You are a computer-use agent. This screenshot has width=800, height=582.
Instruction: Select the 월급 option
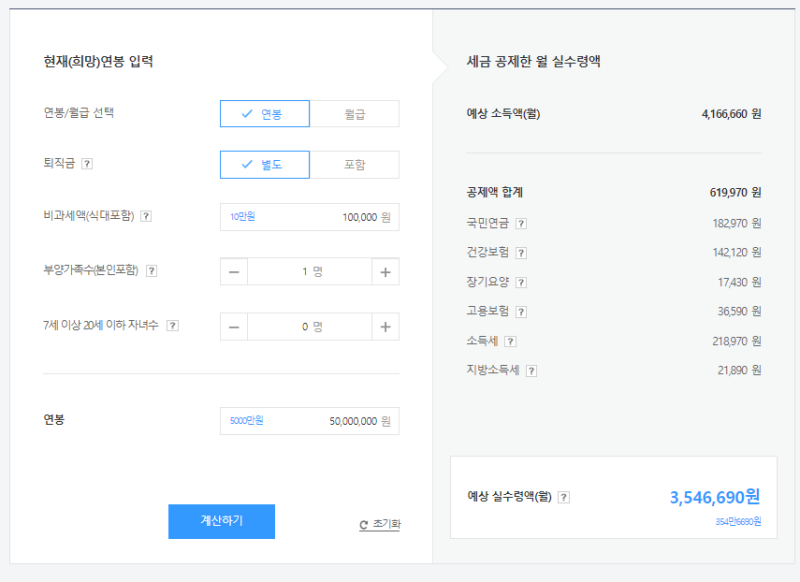tap(354, 114)
